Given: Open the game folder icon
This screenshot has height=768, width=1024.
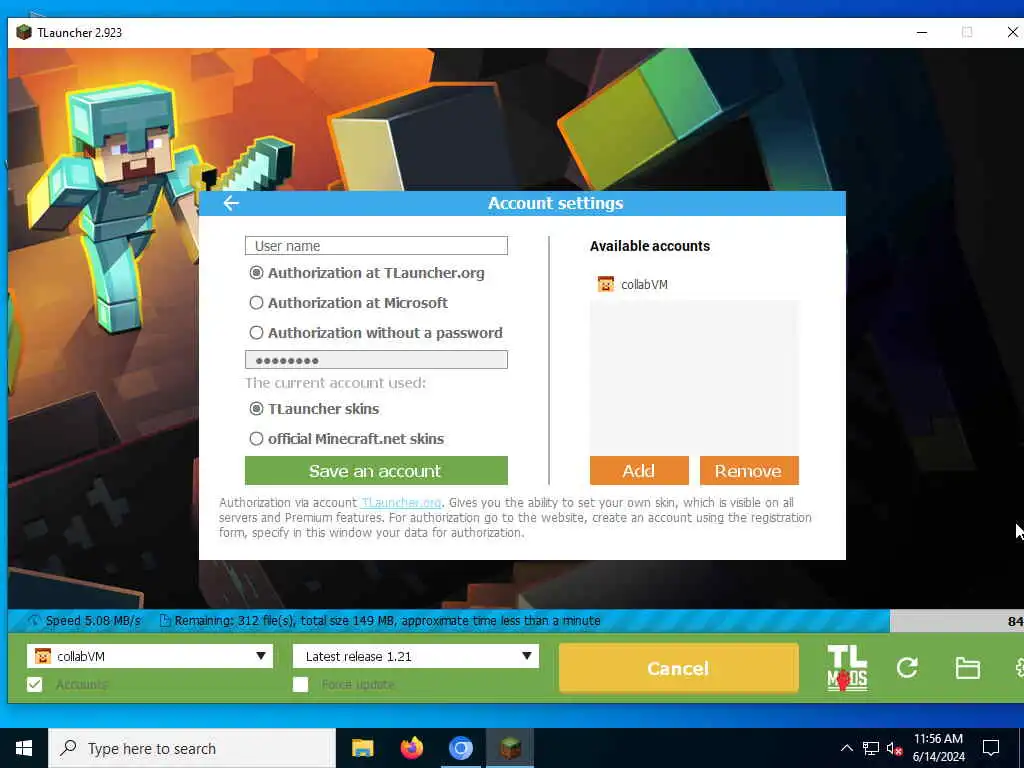Looking at the screenshot, I should (x=967, y=668).
